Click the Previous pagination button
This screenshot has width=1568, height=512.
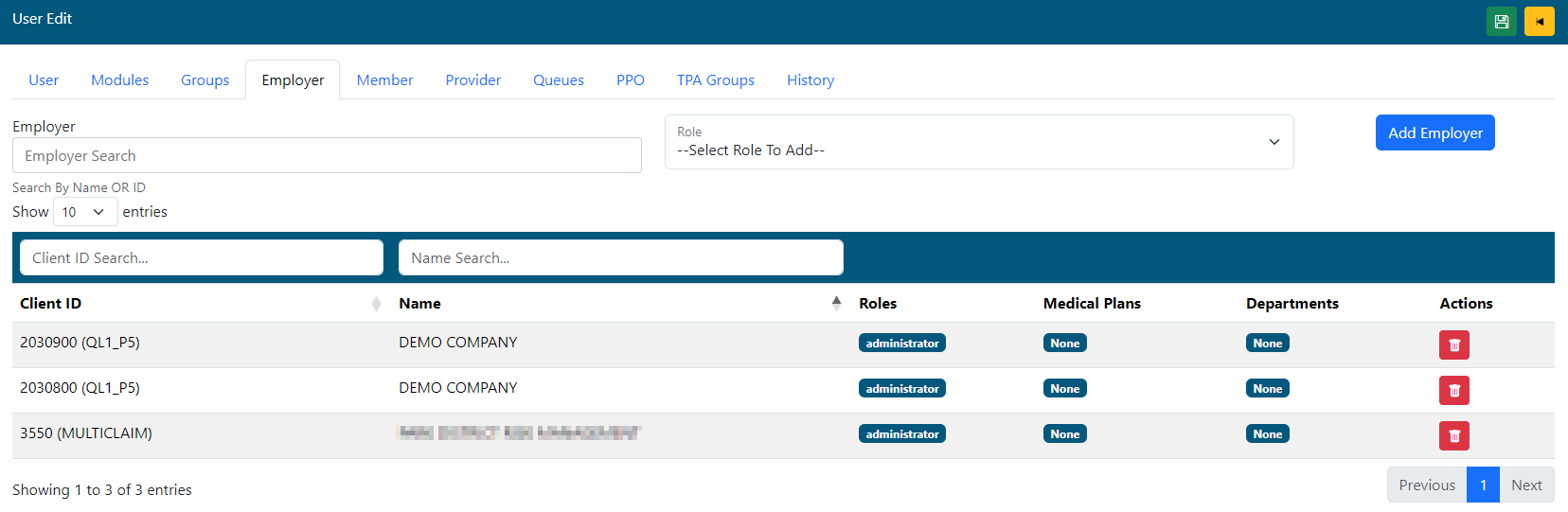[1426, 486]
